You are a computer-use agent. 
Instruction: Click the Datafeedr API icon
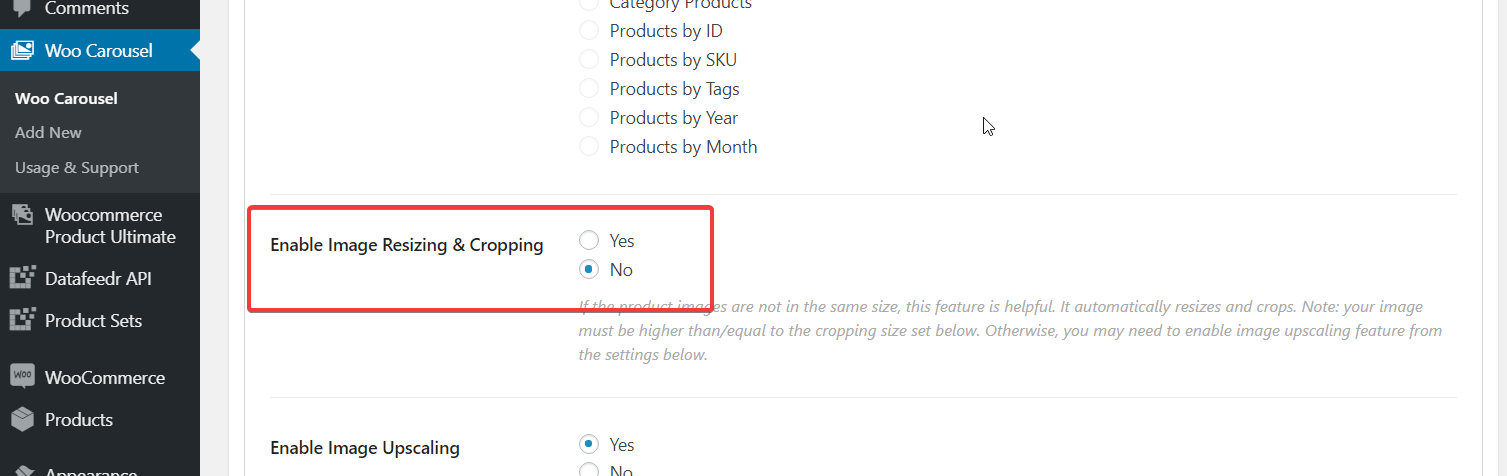[x=22, y=278]
